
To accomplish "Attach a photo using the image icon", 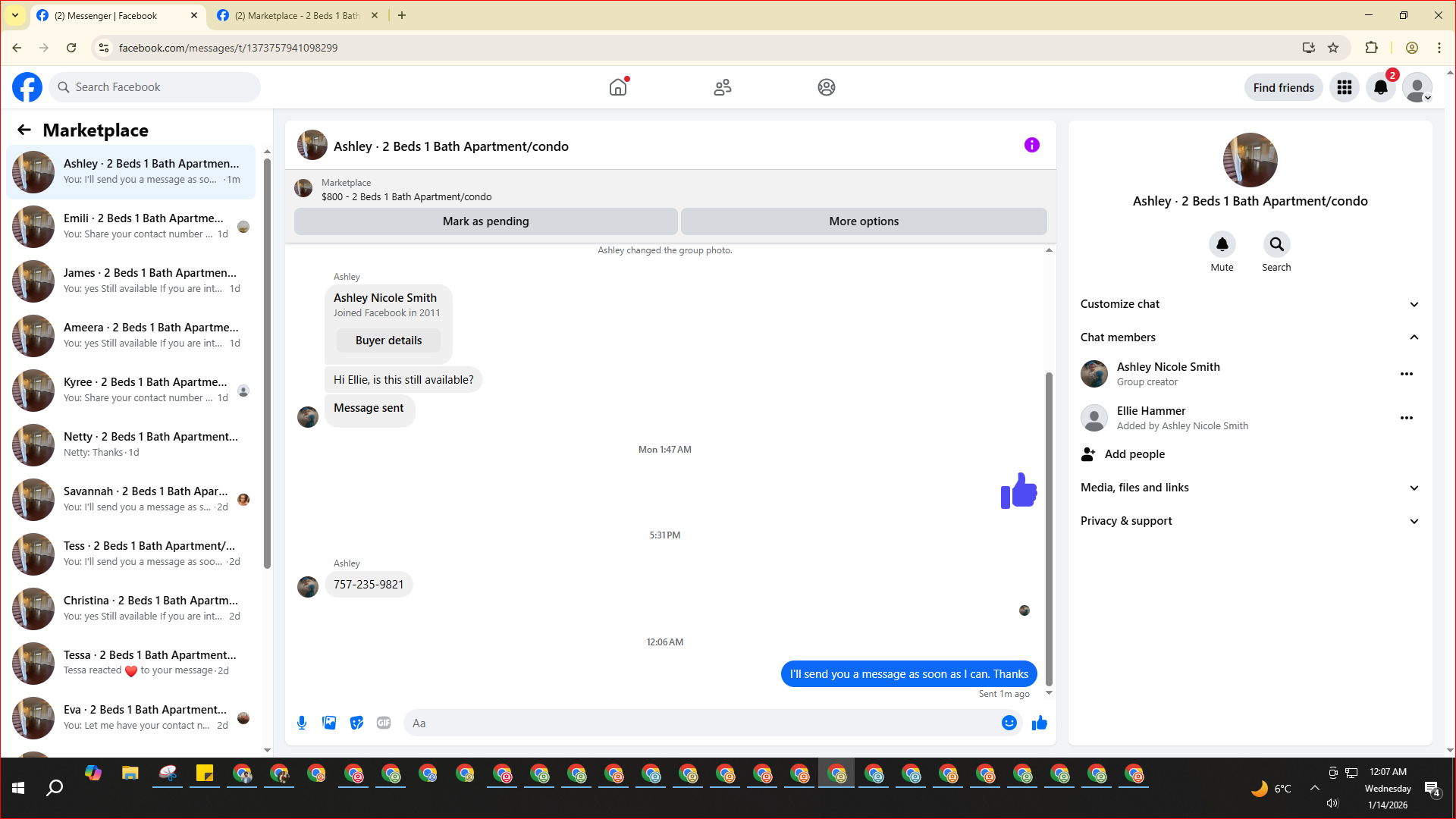I will (x=329, y=723).
